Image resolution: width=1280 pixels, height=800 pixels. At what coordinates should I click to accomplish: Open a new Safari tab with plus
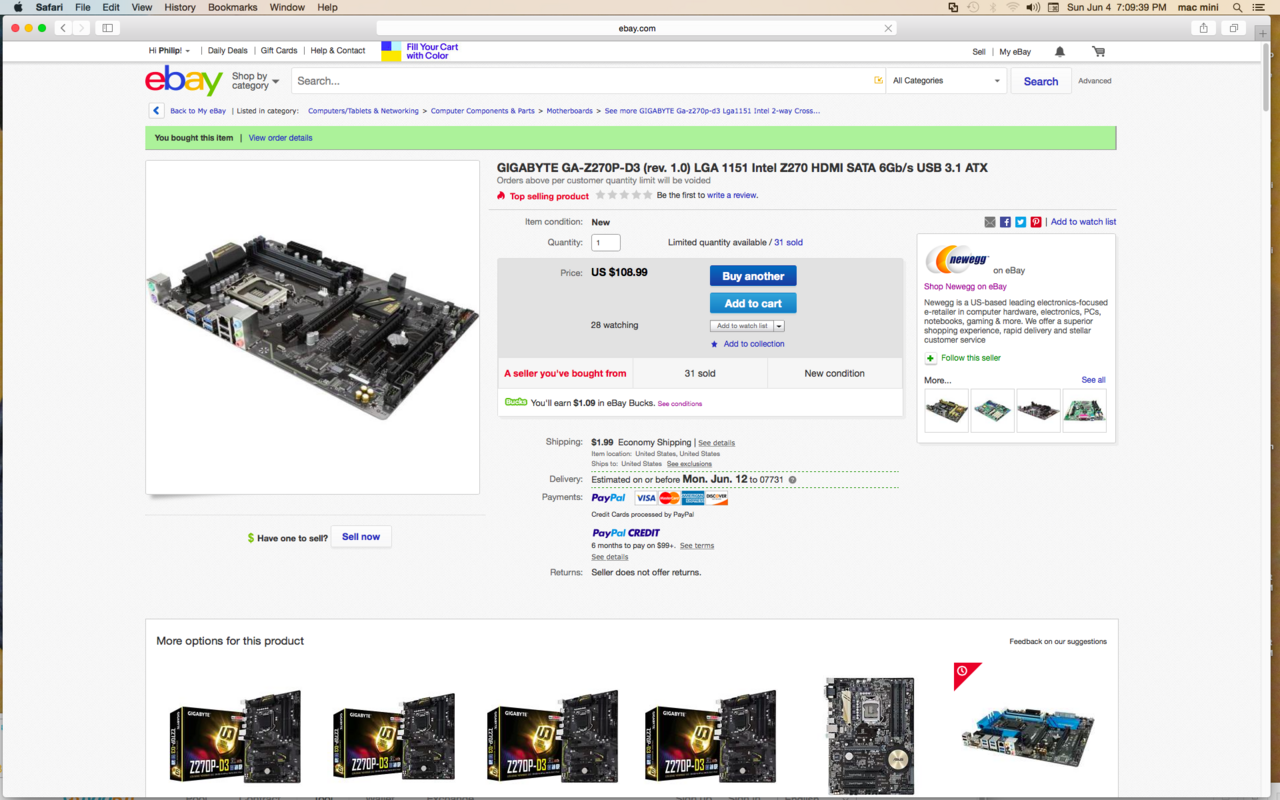point(1263,33)
